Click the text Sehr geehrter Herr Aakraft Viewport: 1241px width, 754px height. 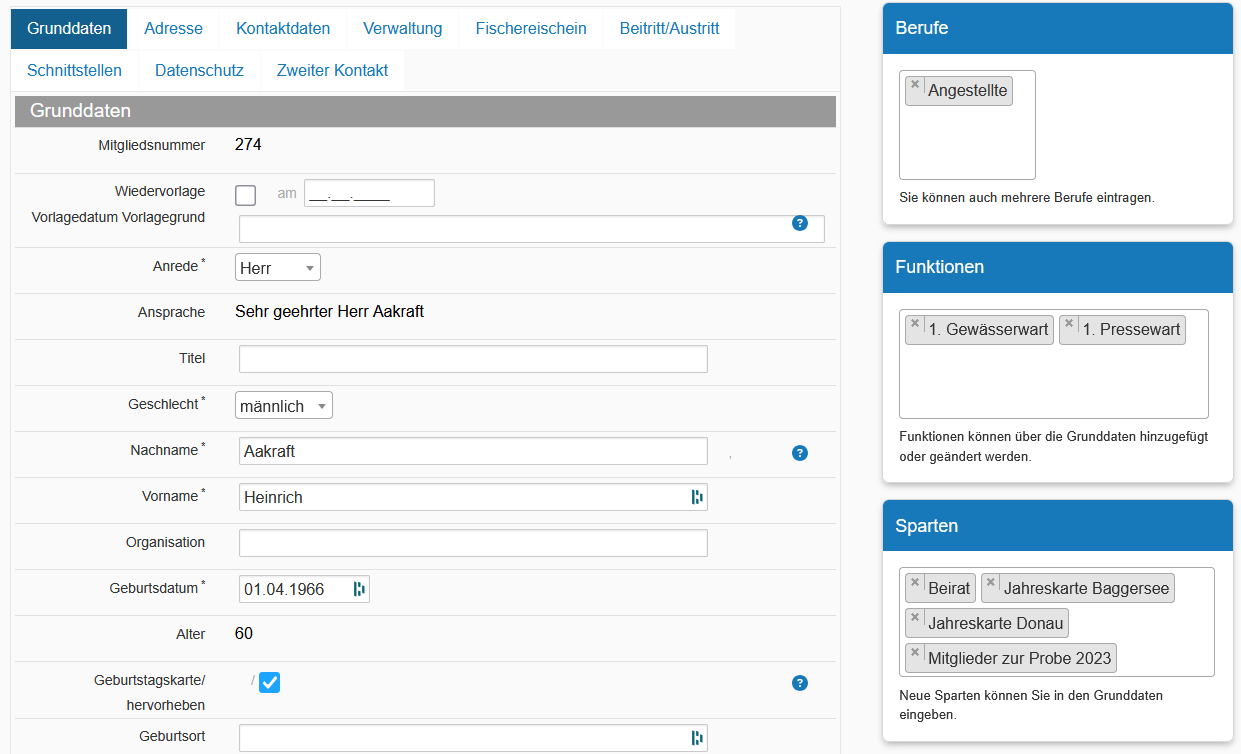(330, 312)
